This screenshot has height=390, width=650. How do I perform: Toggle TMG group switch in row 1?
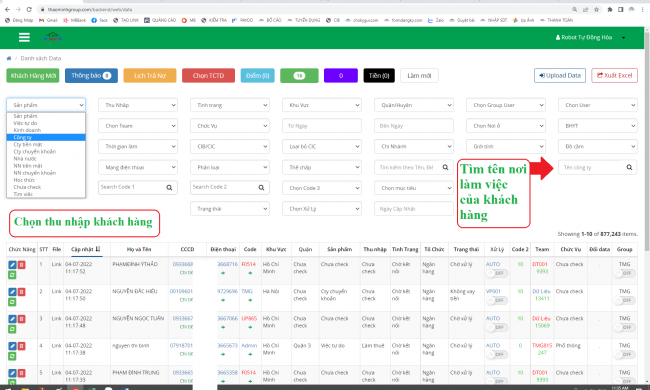click(624, 273)
